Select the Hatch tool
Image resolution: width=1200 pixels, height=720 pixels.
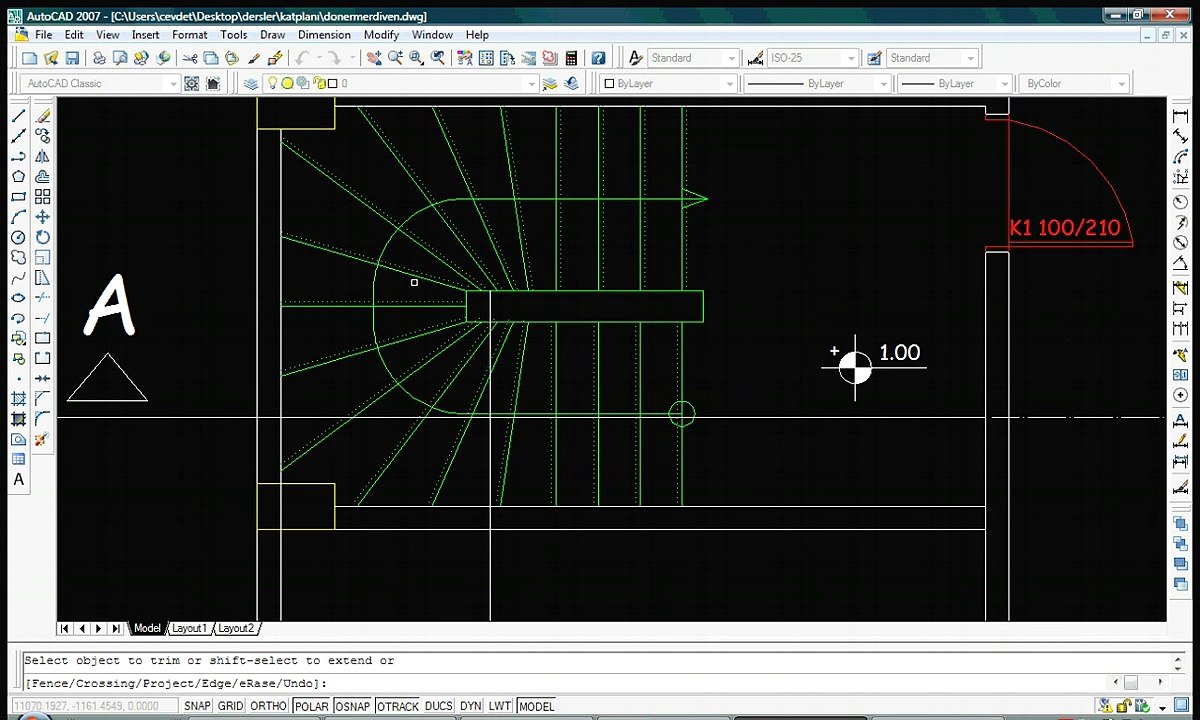coord(18,398)
